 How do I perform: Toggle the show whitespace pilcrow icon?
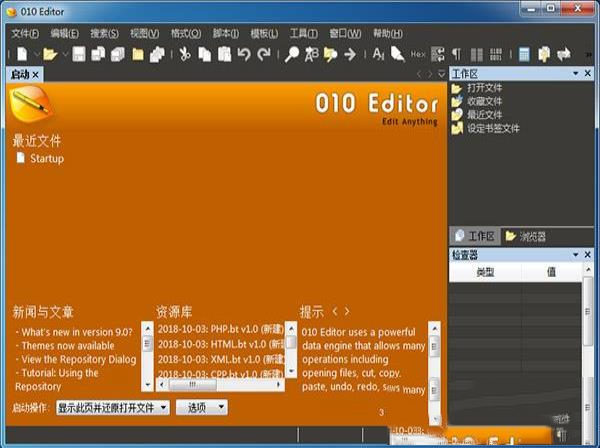tap(457, 54)
